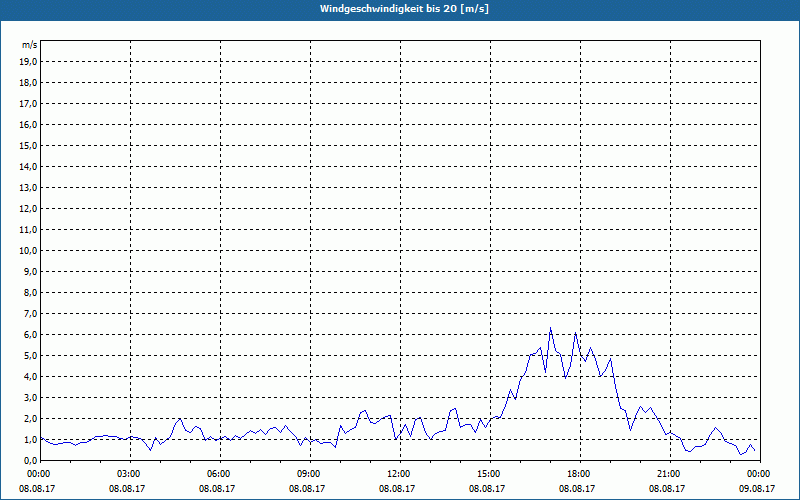Viewport: 800px width, 500px height.
Task: Click the '16,0' y-axis value
Action: (28, 124)
